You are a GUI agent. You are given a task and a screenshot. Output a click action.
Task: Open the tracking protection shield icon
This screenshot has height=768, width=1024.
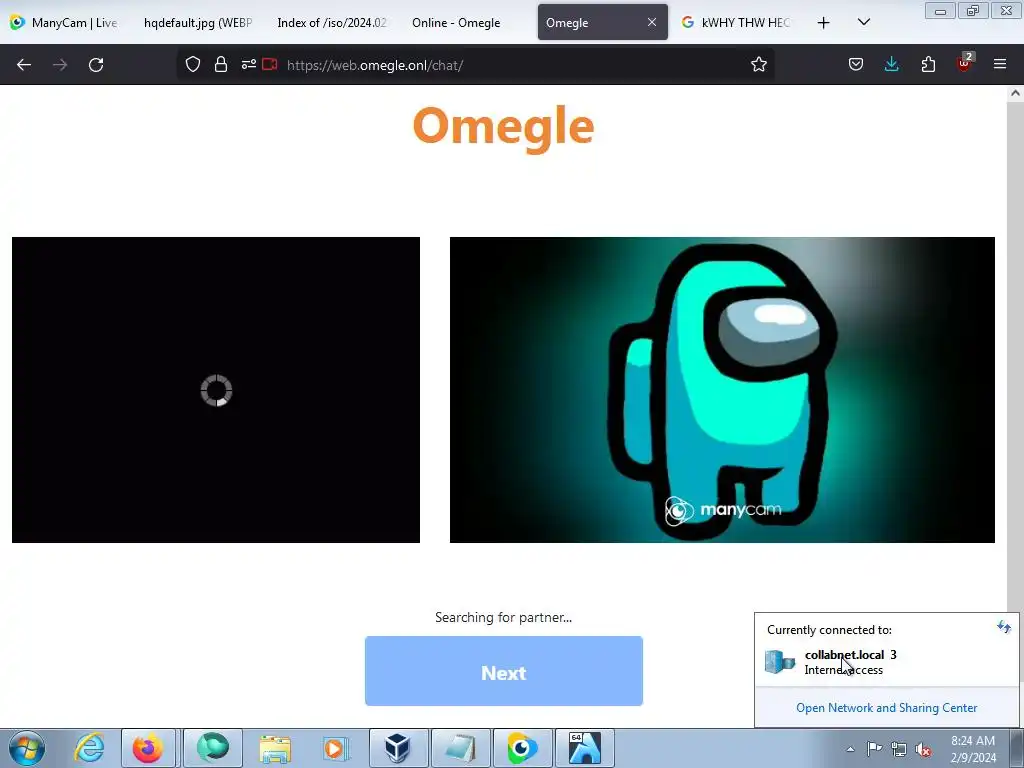point(193,65)
